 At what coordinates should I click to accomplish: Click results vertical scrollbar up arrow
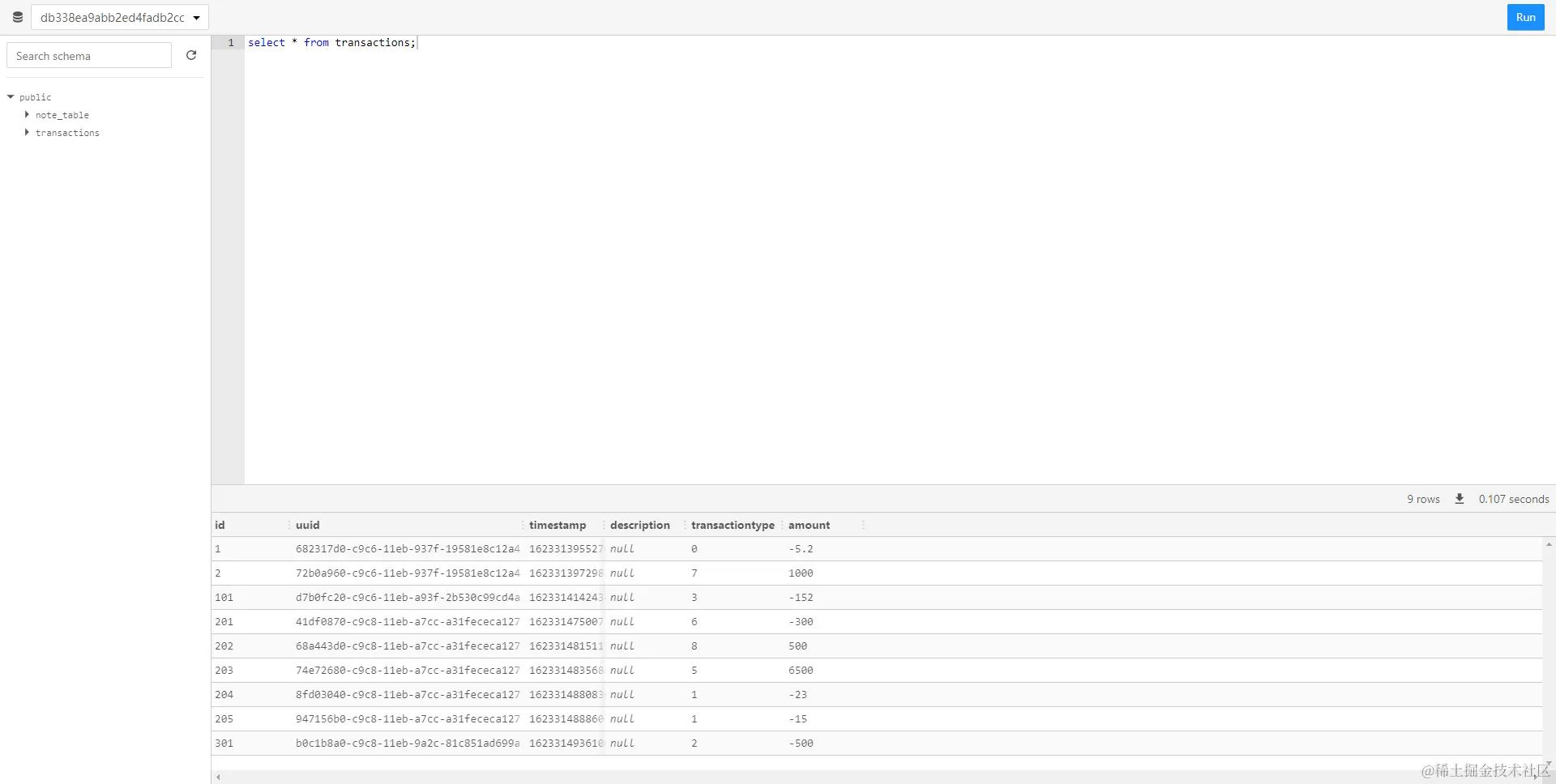[x=1549, y=544]
